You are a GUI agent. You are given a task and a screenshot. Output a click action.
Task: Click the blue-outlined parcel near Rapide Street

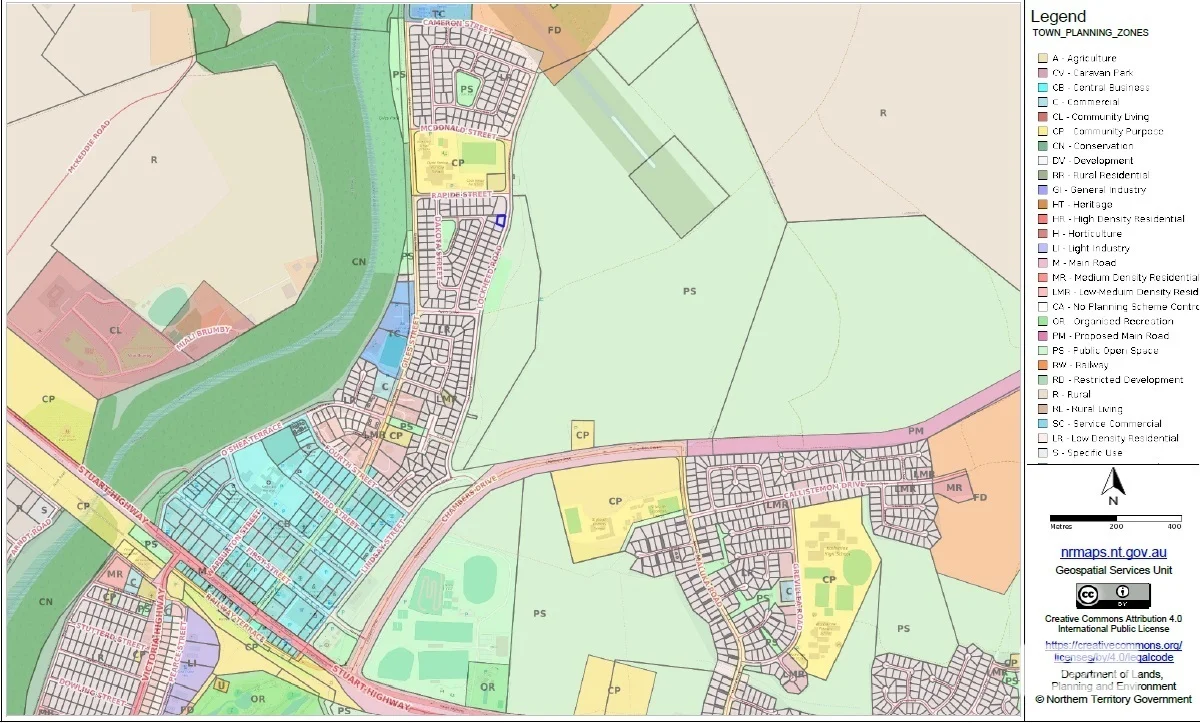point(501,221)
